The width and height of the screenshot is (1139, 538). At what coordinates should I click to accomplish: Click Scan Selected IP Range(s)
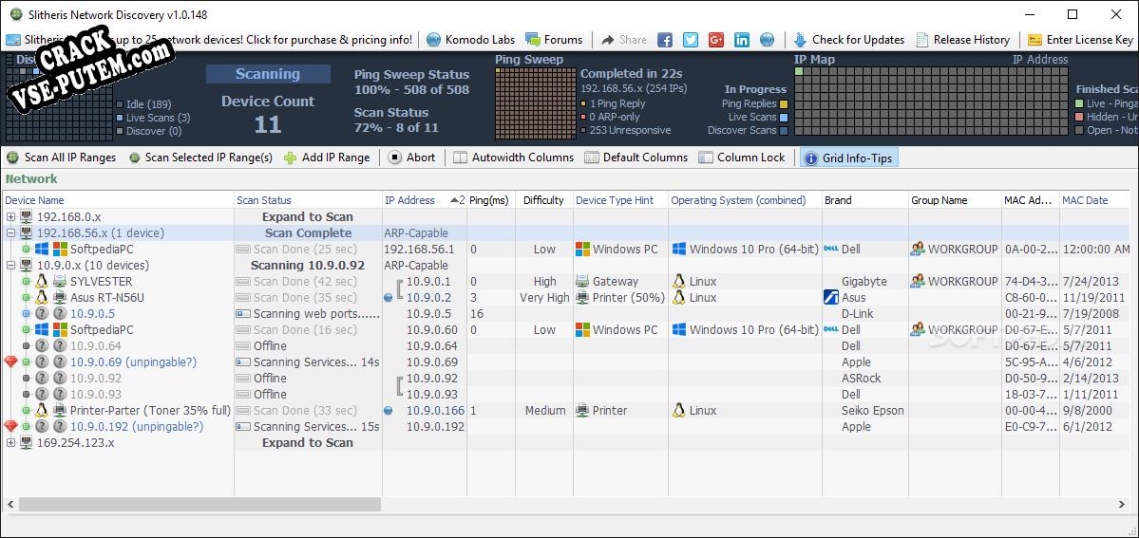coord(201,158)
